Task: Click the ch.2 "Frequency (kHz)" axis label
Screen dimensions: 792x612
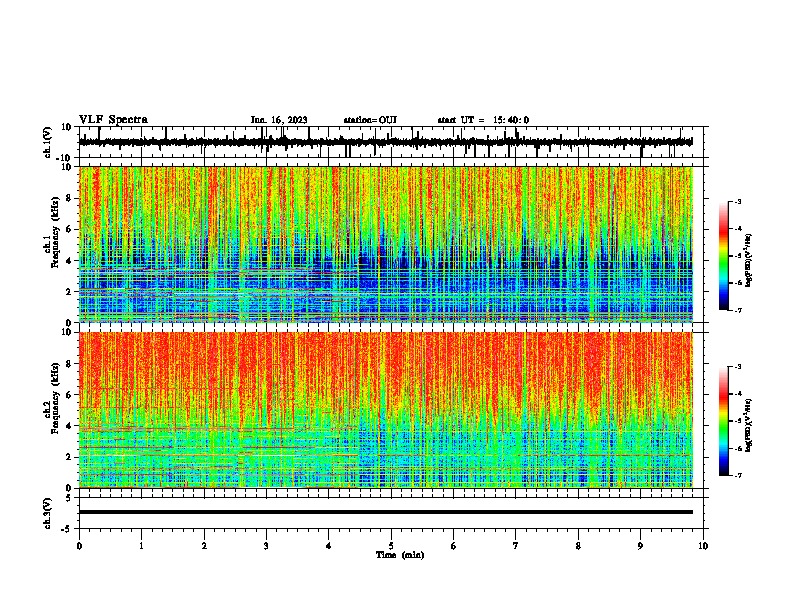Action: point(55,398)
